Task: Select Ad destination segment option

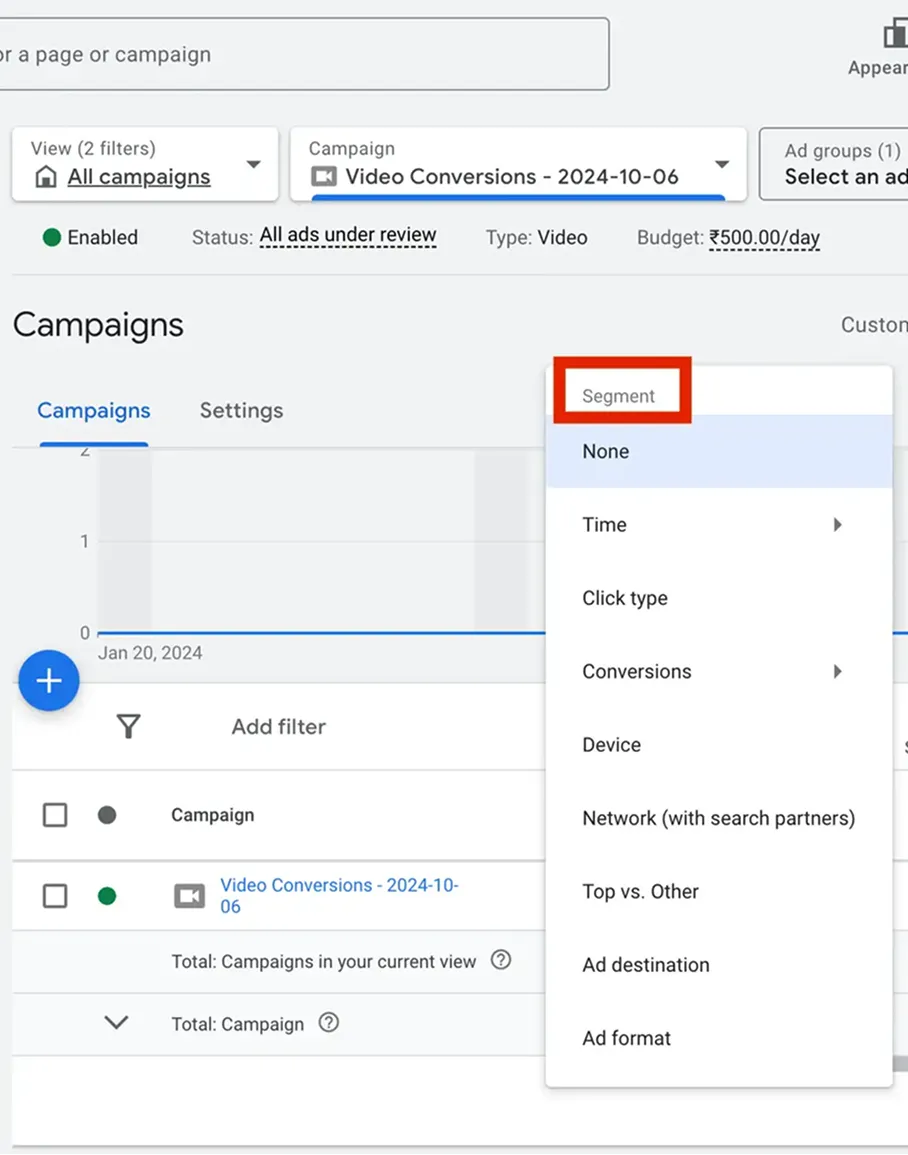Action: (719, 964)
